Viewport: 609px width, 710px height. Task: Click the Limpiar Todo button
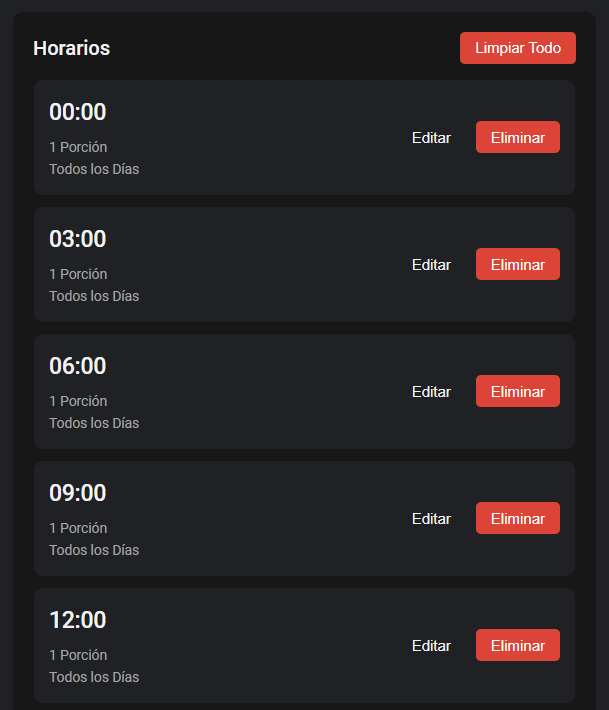(517, 48)
